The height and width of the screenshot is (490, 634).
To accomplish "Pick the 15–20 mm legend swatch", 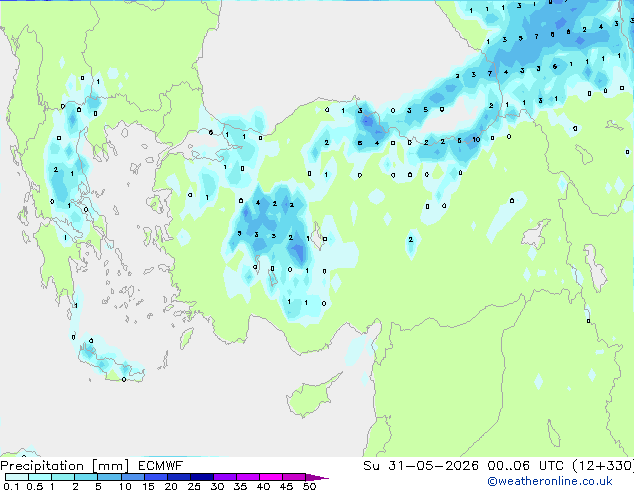I will (x=156, y=477).
